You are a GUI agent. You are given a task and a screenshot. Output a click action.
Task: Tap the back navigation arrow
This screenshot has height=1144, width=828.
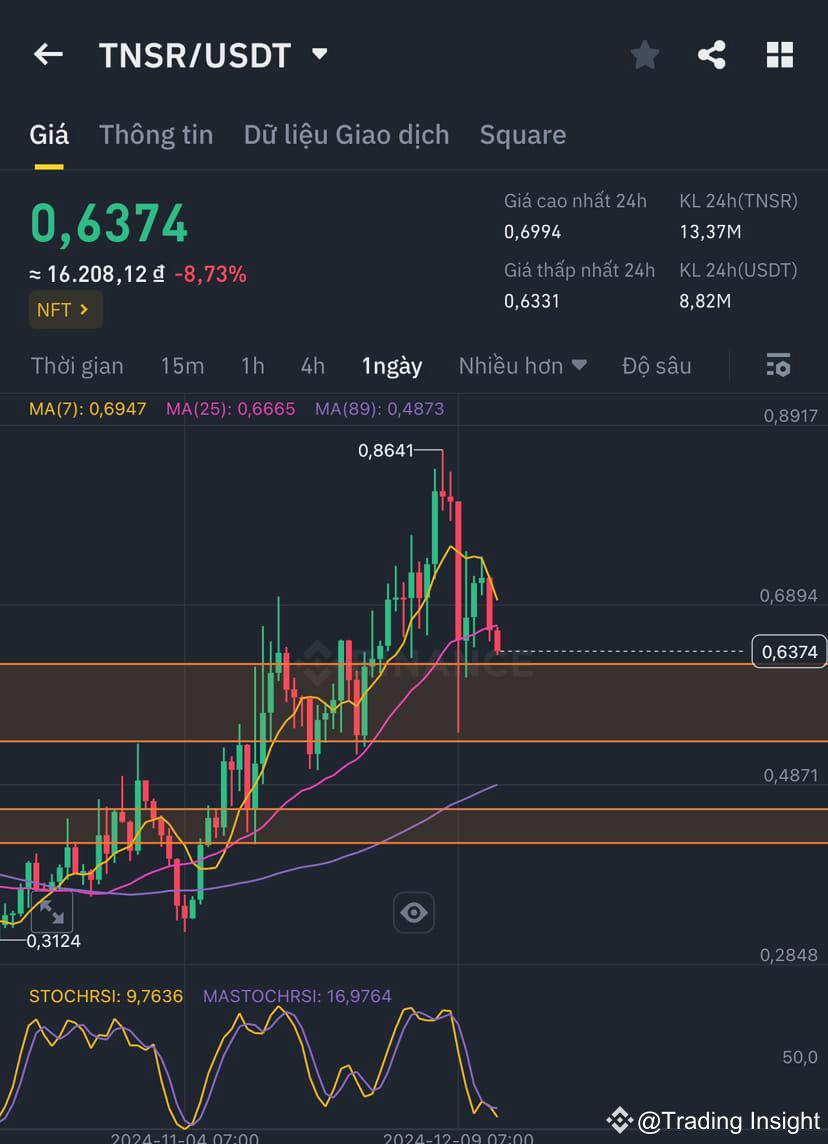point(48,55)
